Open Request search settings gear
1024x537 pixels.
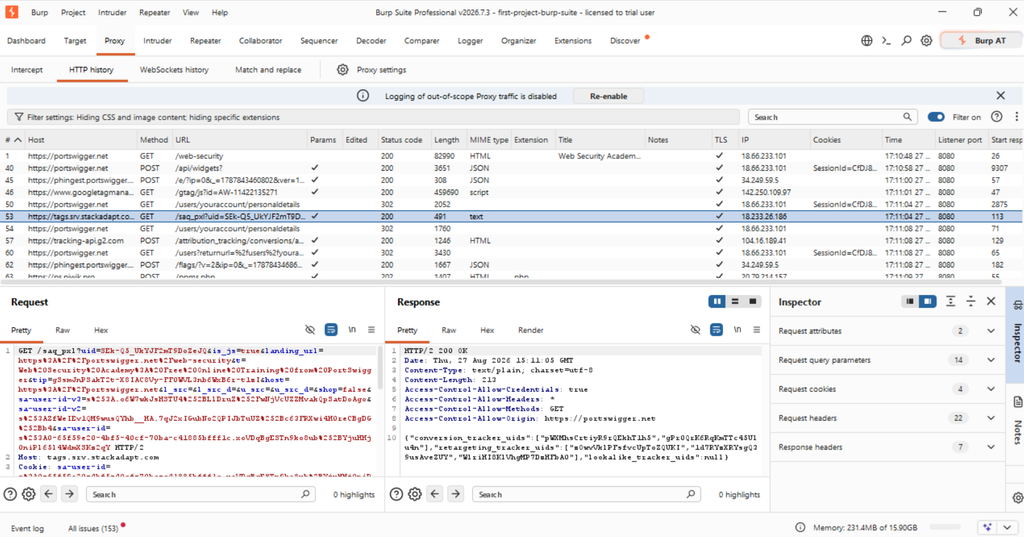pyautogui.click(x=29, y=495)
